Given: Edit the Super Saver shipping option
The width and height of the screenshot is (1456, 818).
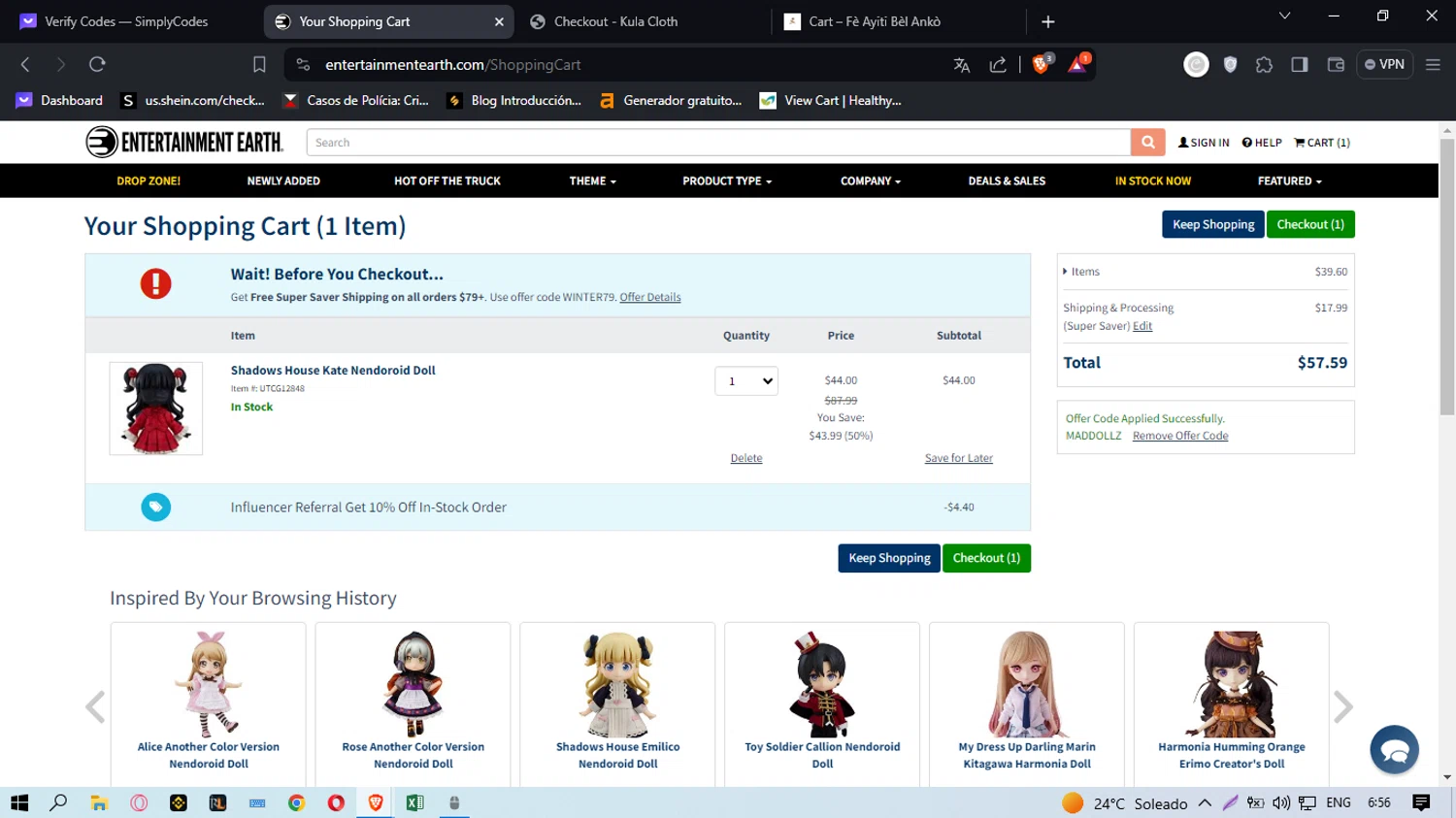Looking at the screenshot, I should click(1142, 326).
